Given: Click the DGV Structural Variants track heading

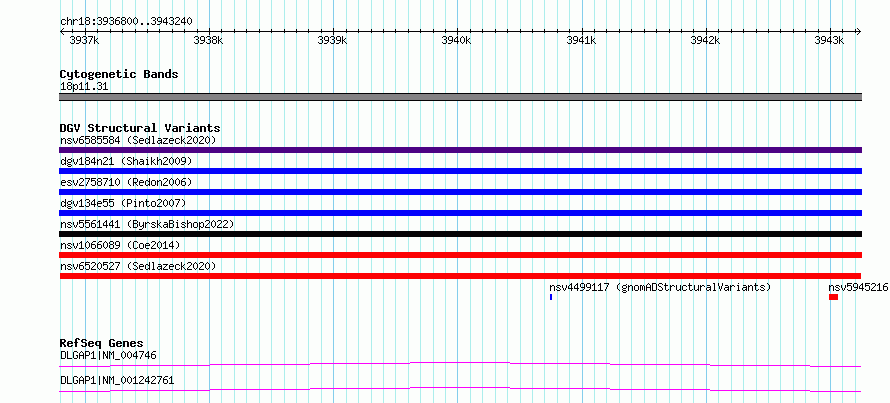Looking at the screenshot, I should click(x=140, y=128).
